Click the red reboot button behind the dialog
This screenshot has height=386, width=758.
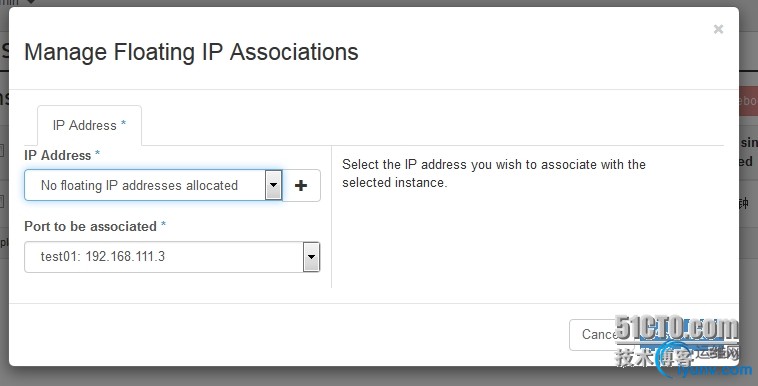tap(748, 101)
